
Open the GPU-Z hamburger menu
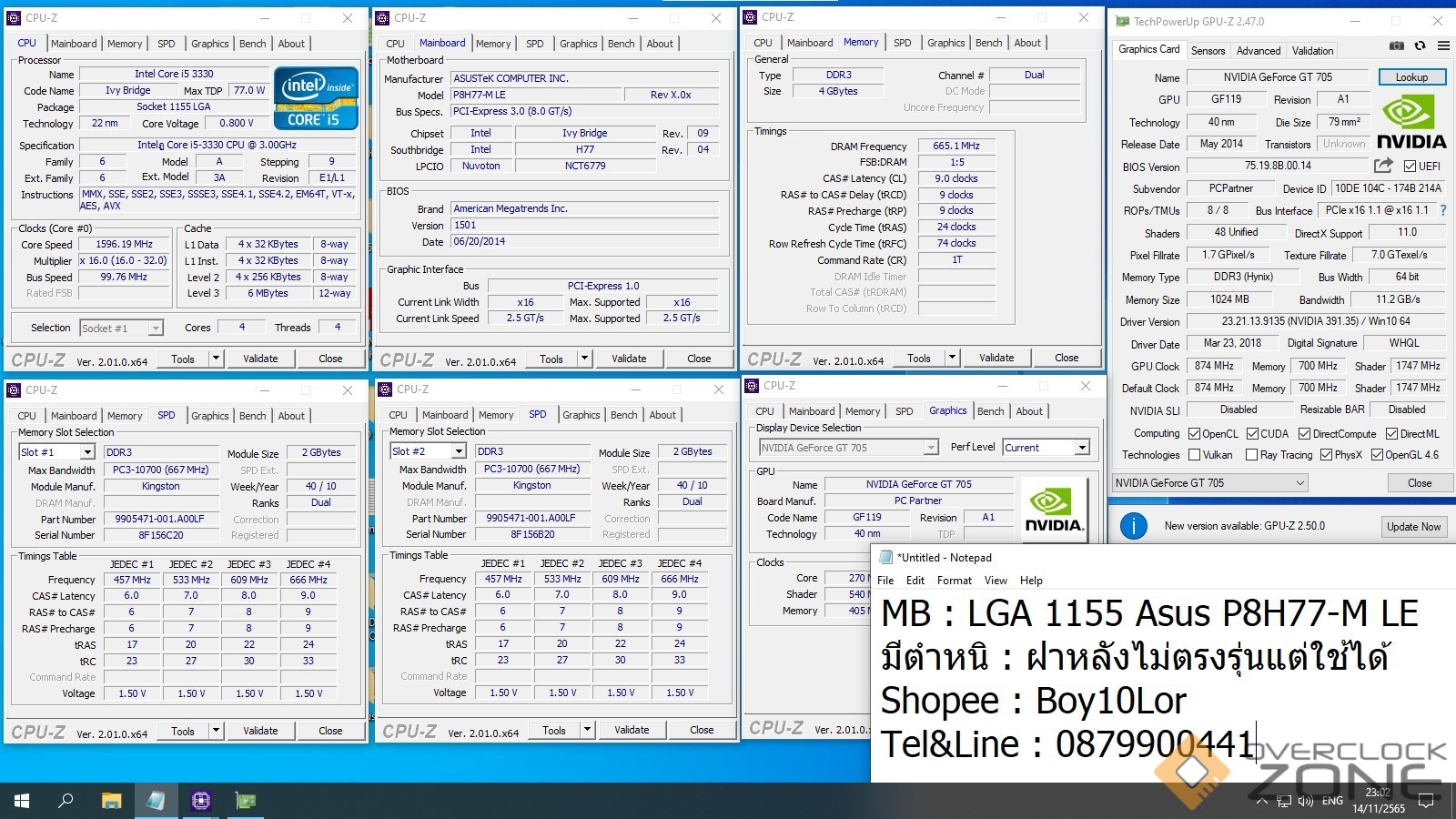tap(1443, 46)
